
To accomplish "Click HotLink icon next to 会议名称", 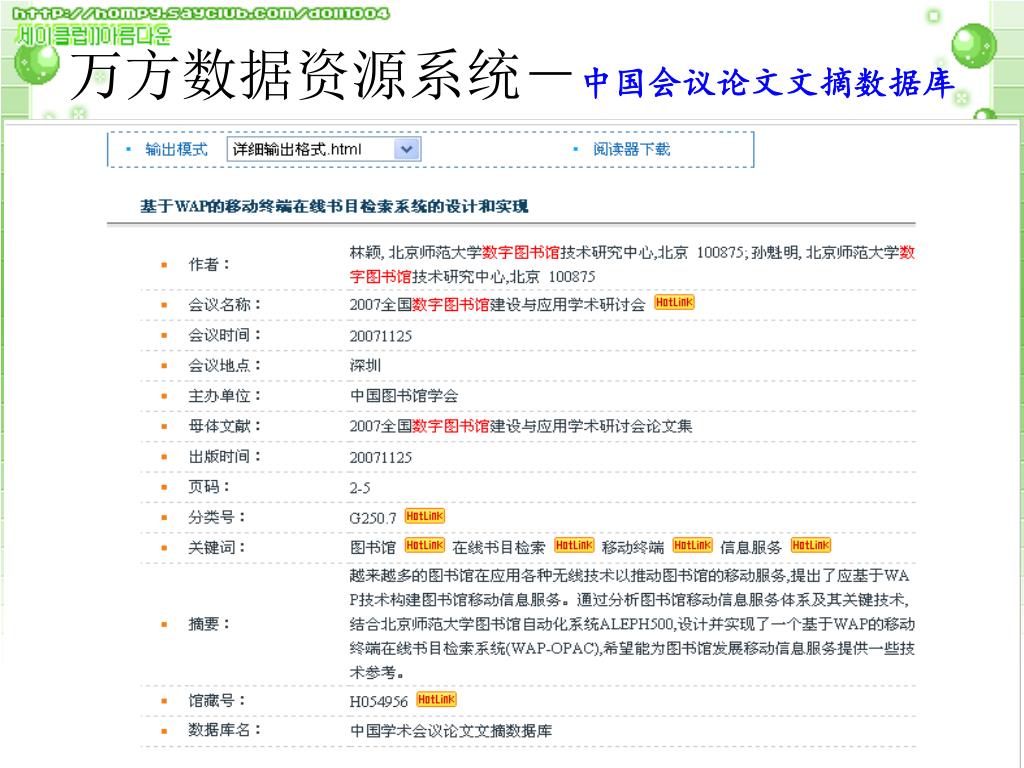I will (674, 302).
